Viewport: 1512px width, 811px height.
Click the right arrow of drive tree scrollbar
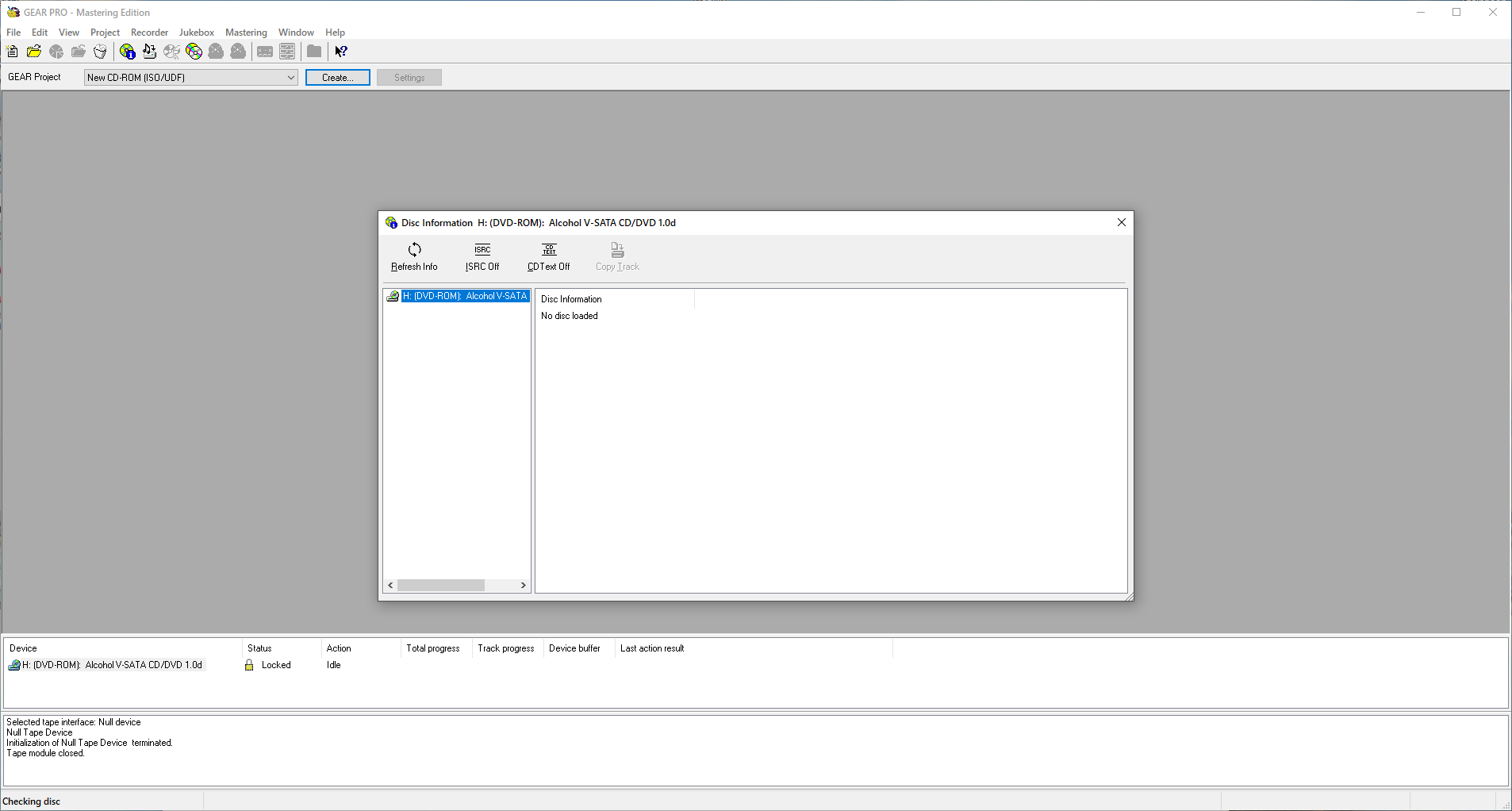[523, 586]
